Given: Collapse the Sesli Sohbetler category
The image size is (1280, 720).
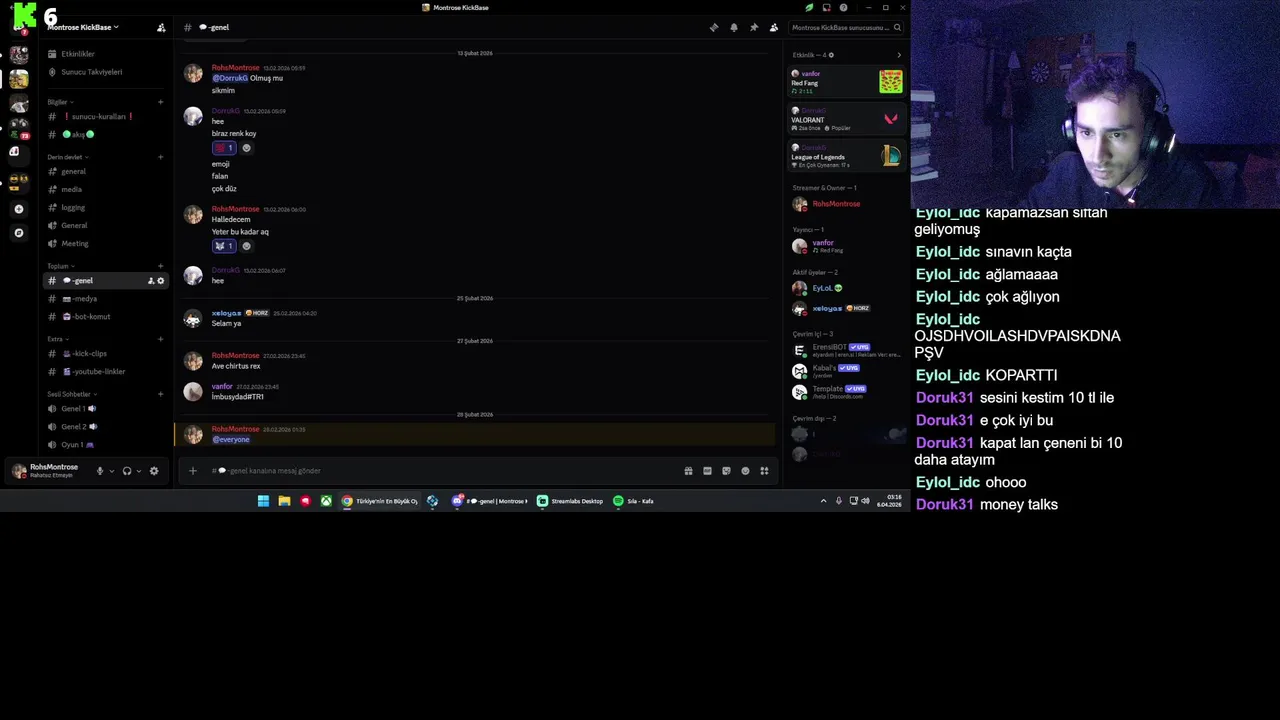Looking at the screenshot, I should [72, 394].
